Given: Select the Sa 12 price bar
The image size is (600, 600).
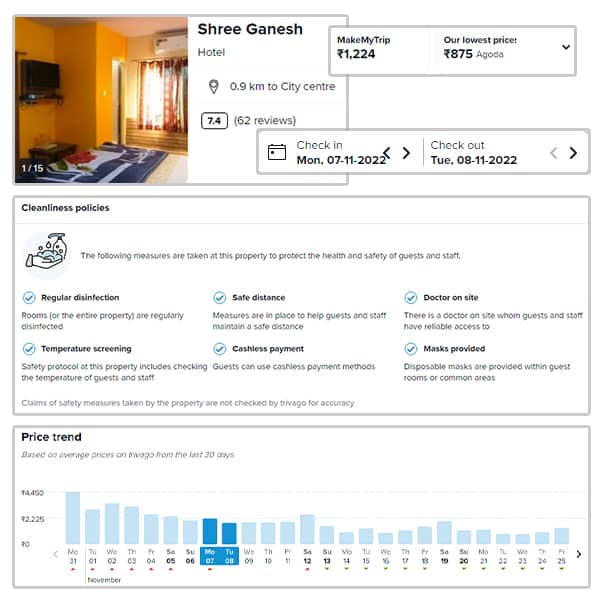Looking at the screenshot, I should pyautogui.click(x=307, y=529).
